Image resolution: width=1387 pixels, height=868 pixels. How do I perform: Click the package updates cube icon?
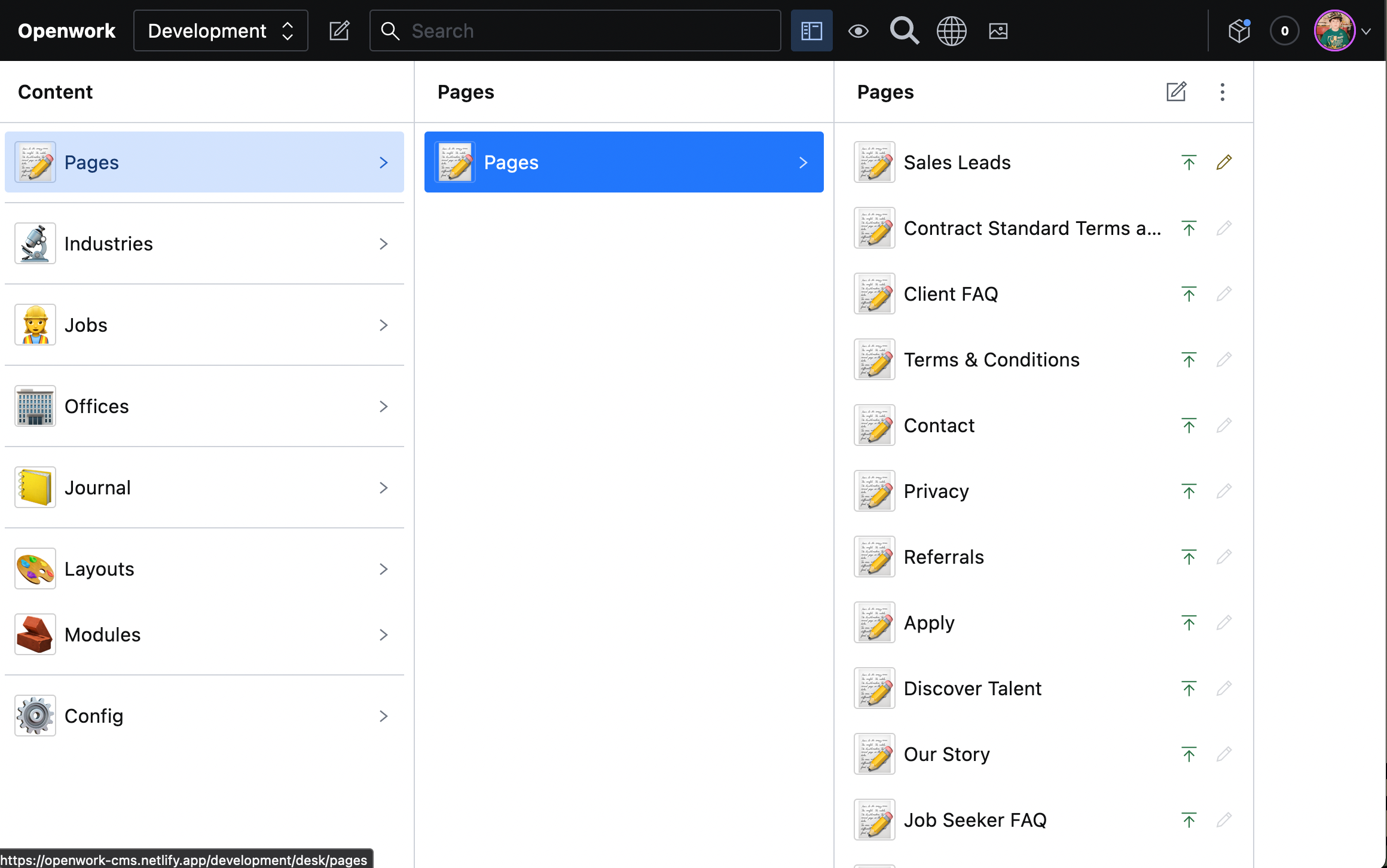(x=1239, y=30)
